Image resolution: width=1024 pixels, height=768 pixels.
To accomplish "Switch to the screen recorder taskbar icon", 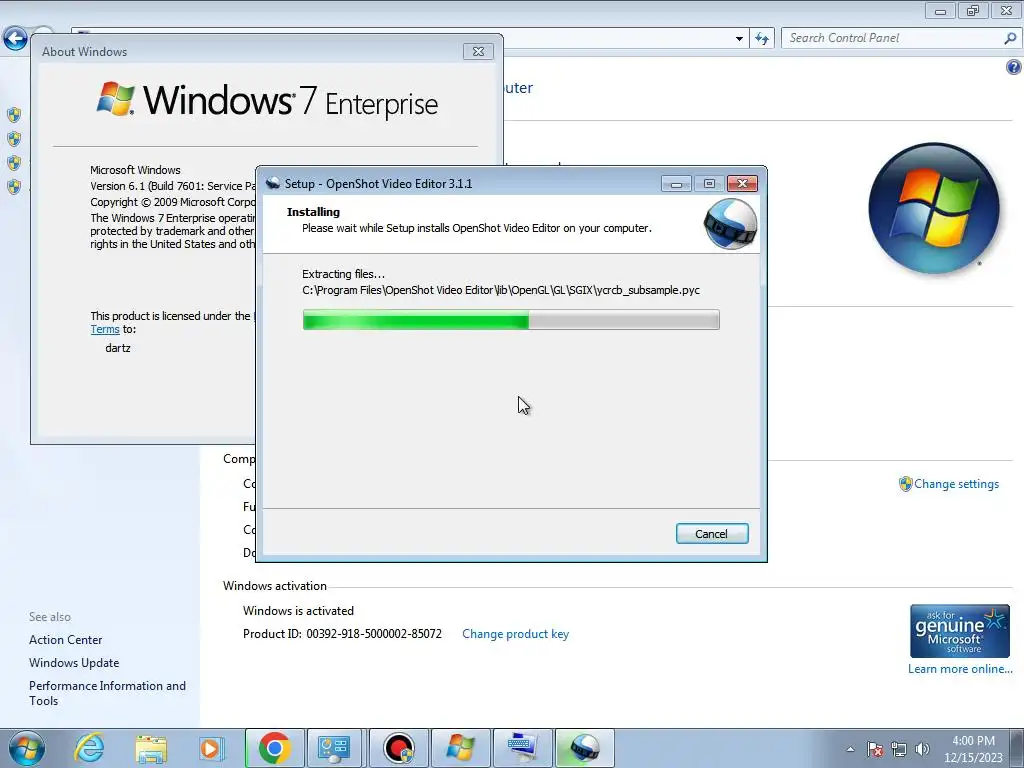I will click(399, 748).
